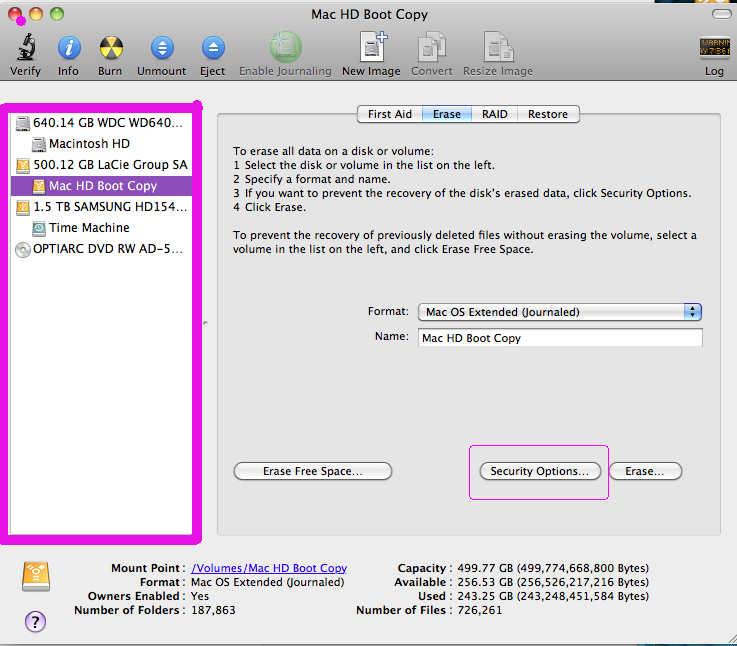Click the window resize grip corner
Viewport: 737px width, 646px height.
tap(731, 639)
